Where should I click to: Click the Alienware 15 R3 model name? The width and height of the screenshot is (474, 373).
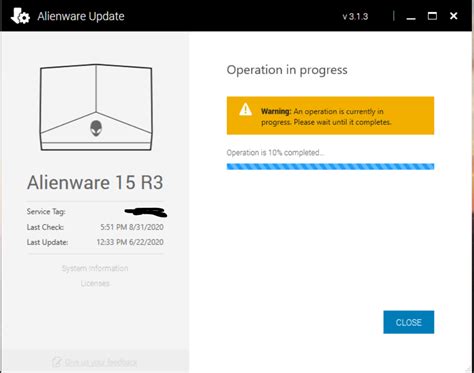coord(95,182)
